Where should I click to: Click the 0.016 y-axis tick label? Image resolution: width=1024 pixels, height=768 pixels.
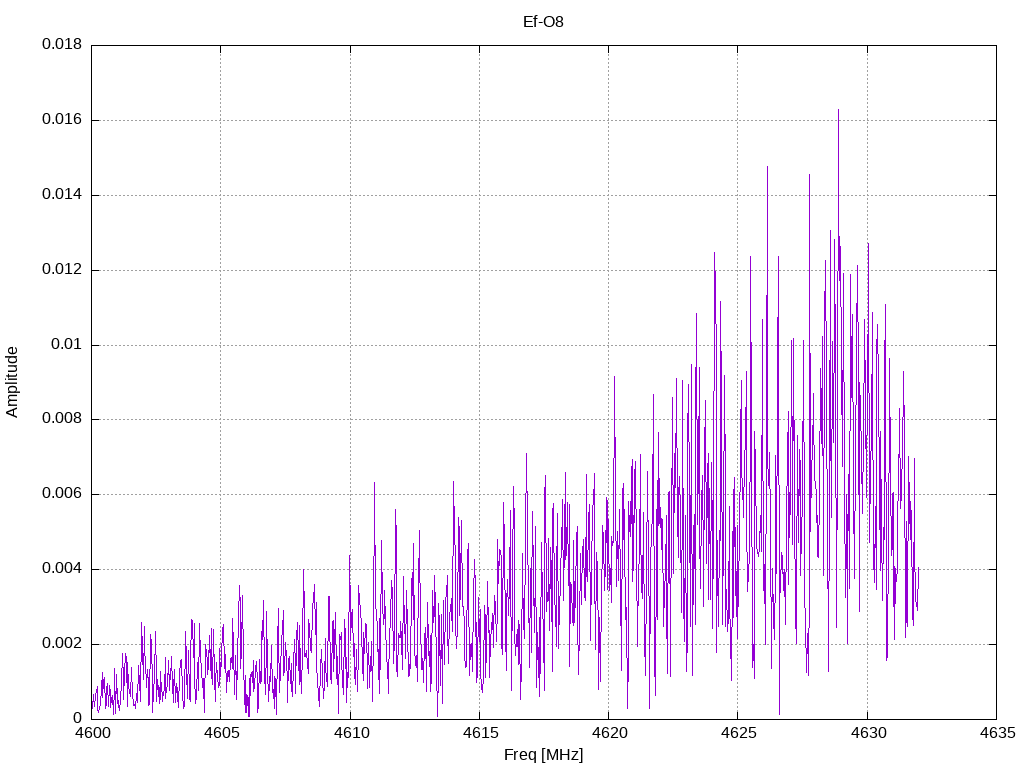pyautogui.click(x=62, y=120)
